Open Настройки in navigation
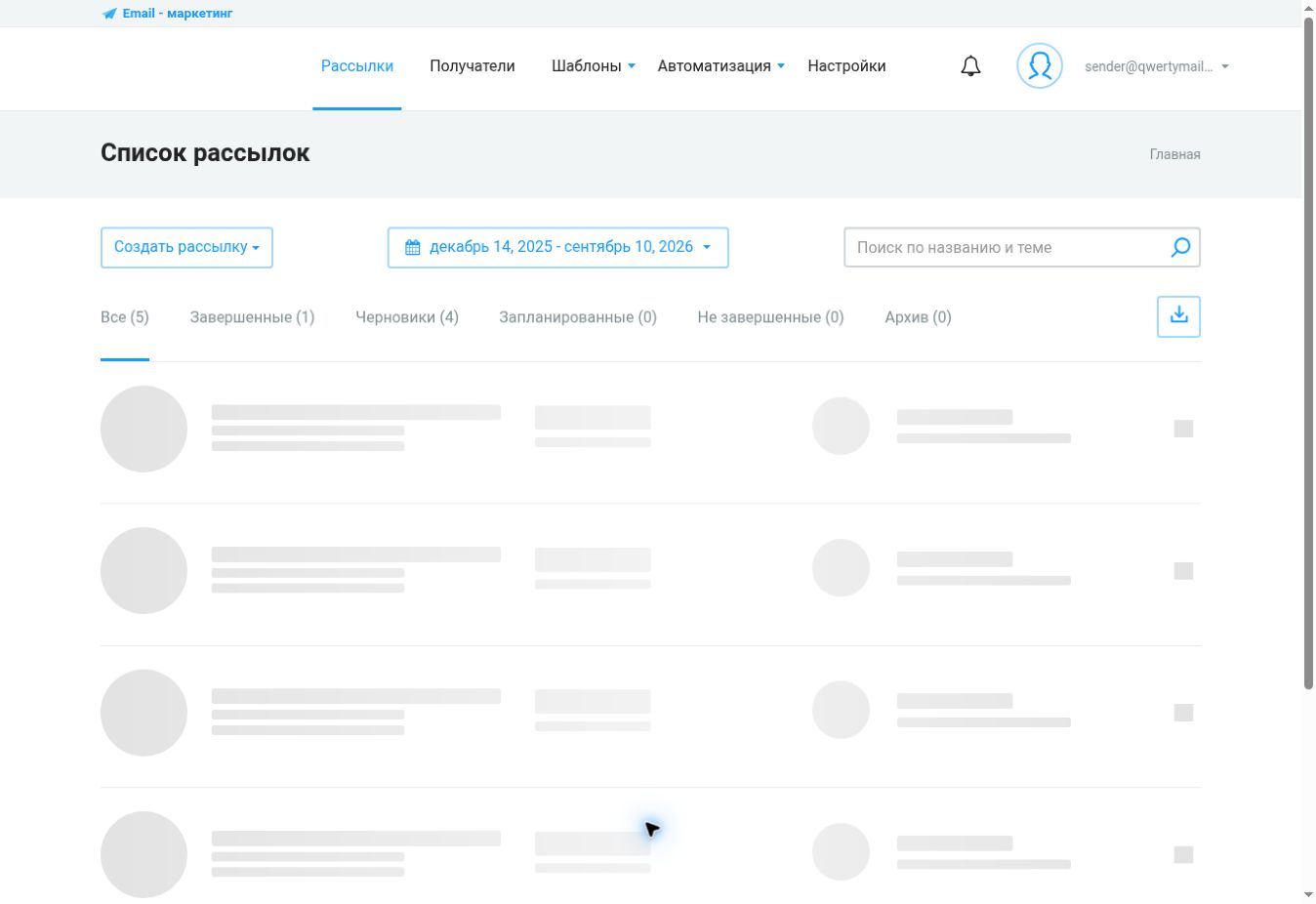The image size is (1316, 904). (x=846, y=66)
